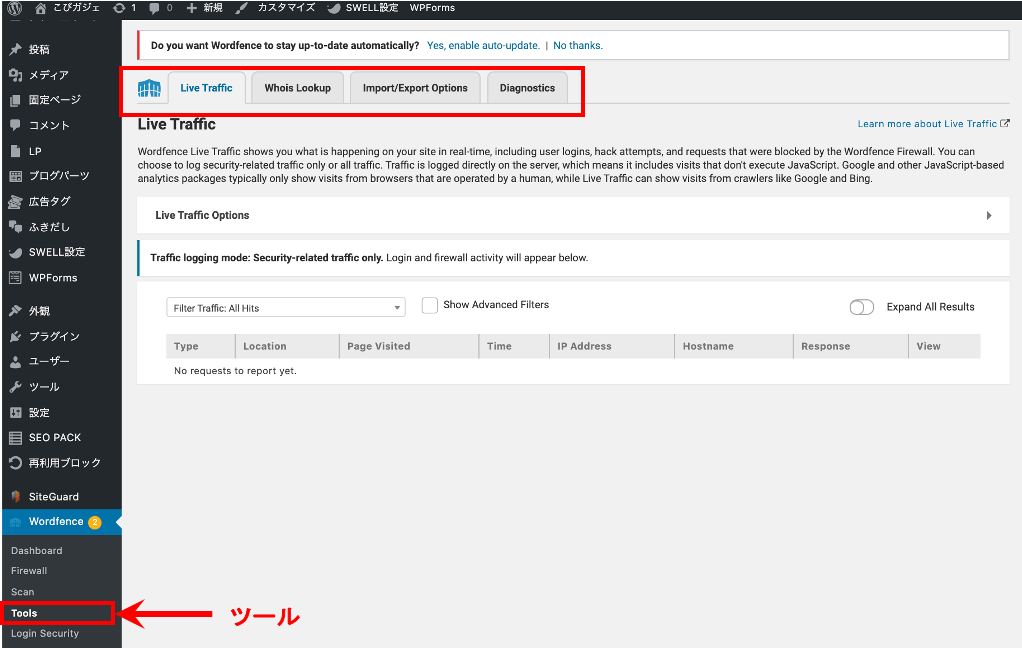1022x648 pixels.
Task: Click the Location column header
Action: click(x=287, y=346)
